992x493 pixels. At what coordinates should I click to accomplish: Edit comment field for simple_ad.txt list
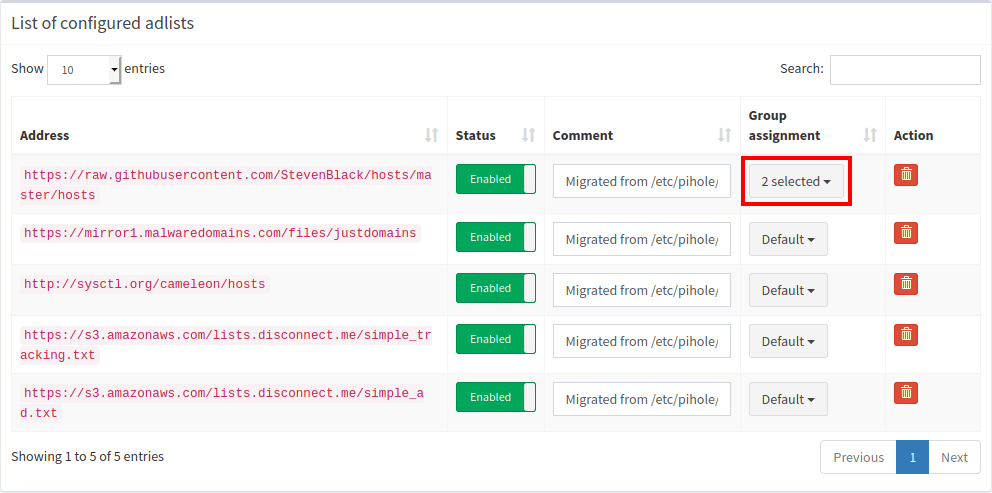pyautogui.click(x=641, y=400)
